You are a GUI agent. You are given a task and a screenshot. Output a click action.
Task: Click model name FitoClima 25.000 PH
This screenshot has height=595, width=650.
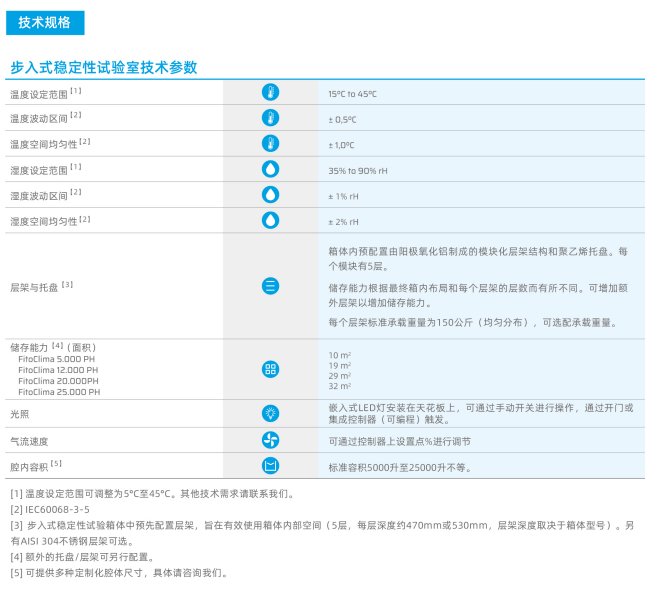(x=59, y=392)
